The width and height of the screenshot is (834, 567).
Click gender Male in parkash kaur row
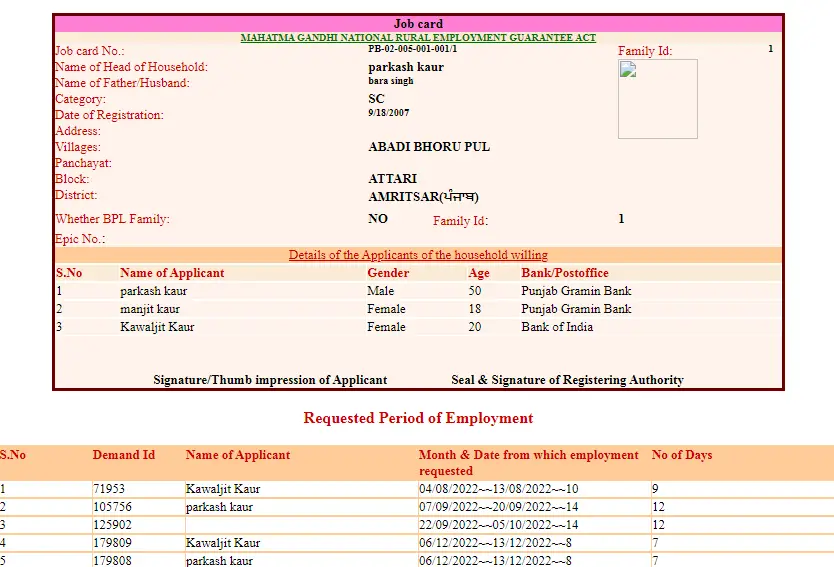(380, 291)
